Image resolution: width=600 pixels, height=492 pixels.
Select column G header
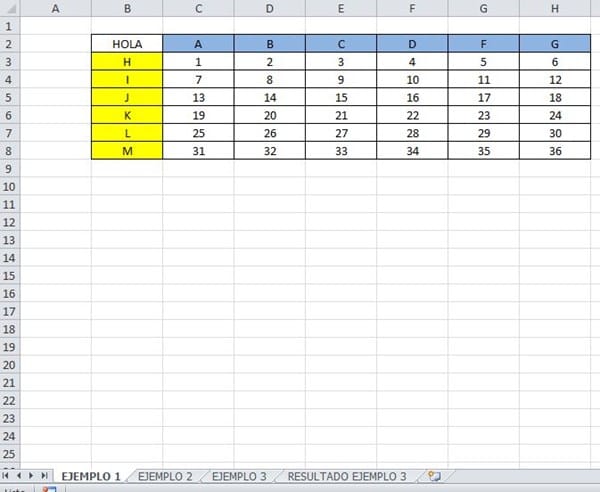pos(483,8)
